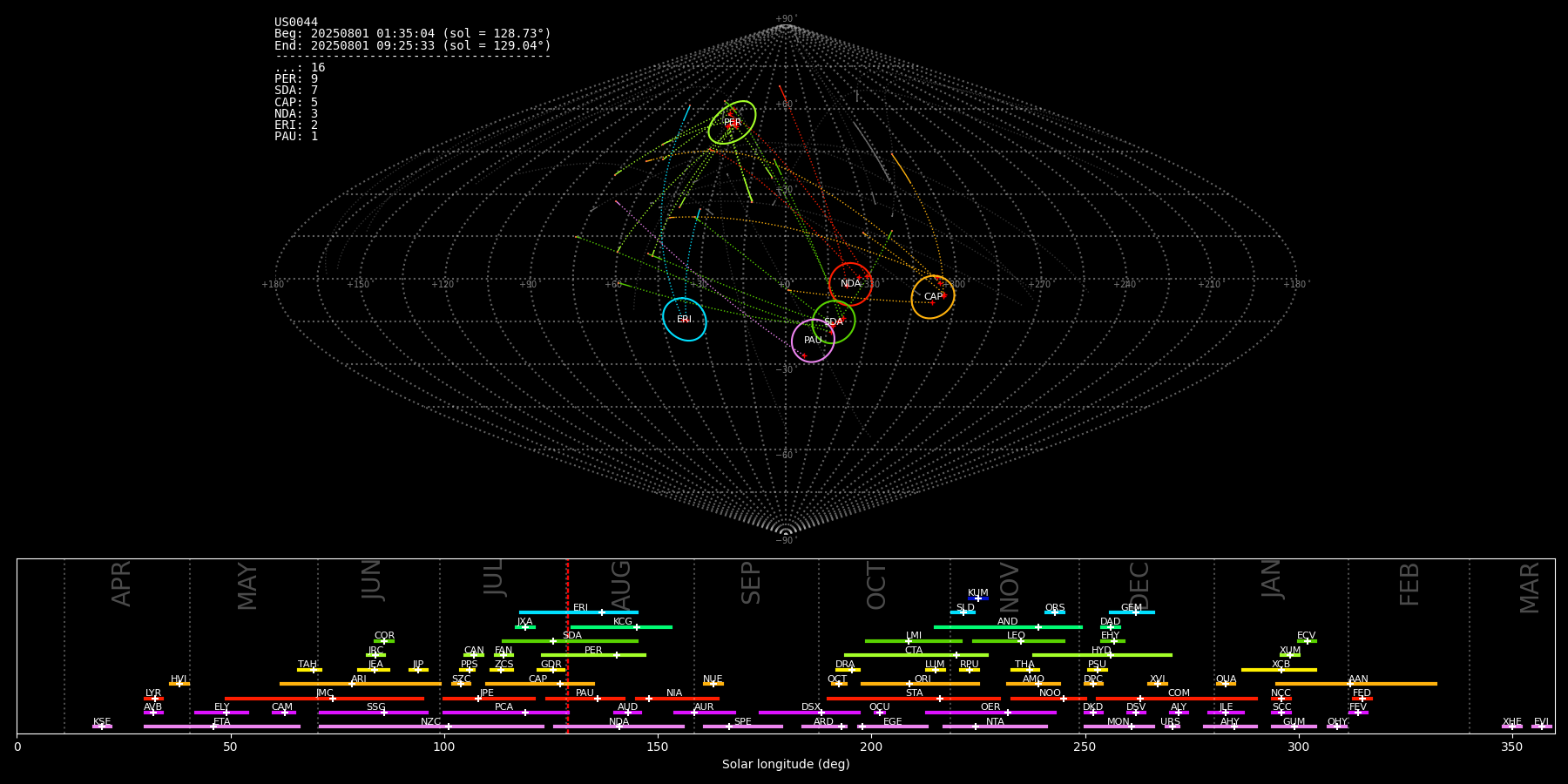Click the ORS shower bar in timeline
Screen dimensions: 1568x784
pos(1055,612)
